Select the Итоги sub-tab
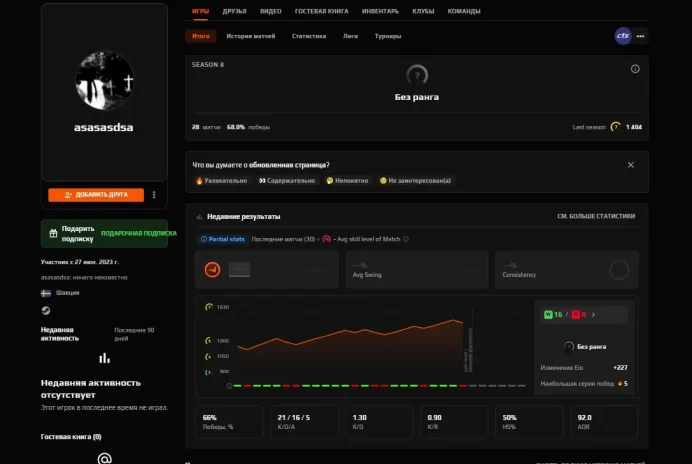The height and width of the screenshot is (464, 692). (x=201, y=36)
